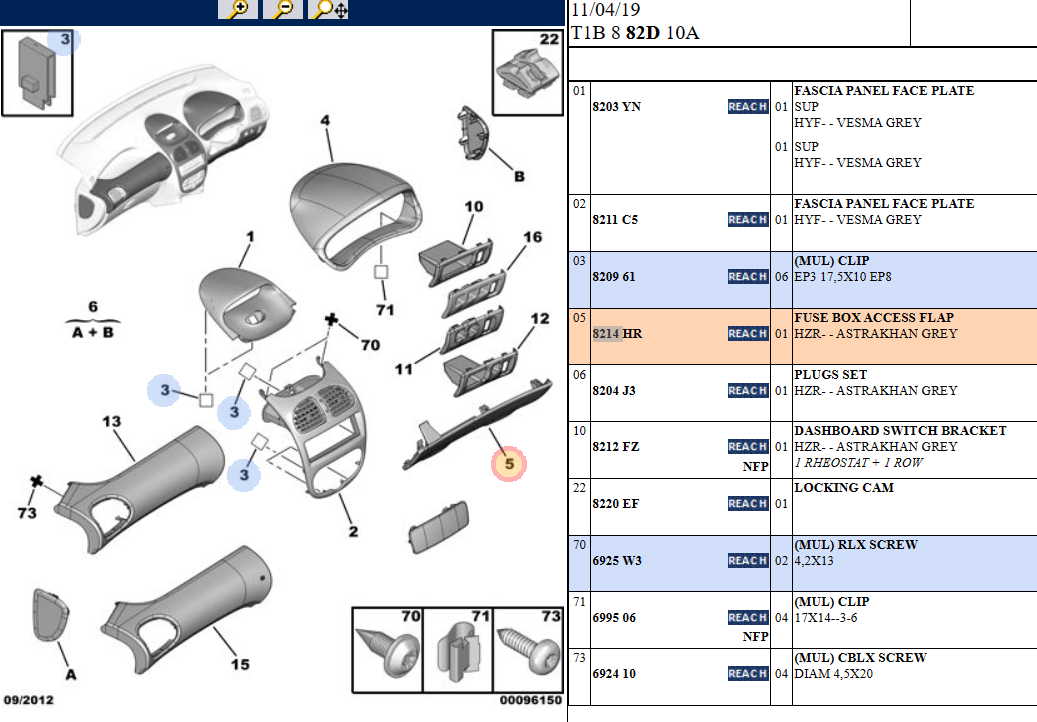Viewport: 1037px width, 722px height.
Task: Click the diagram date '09/2012'
Action: pyautogui.click(x=28, y=700)
